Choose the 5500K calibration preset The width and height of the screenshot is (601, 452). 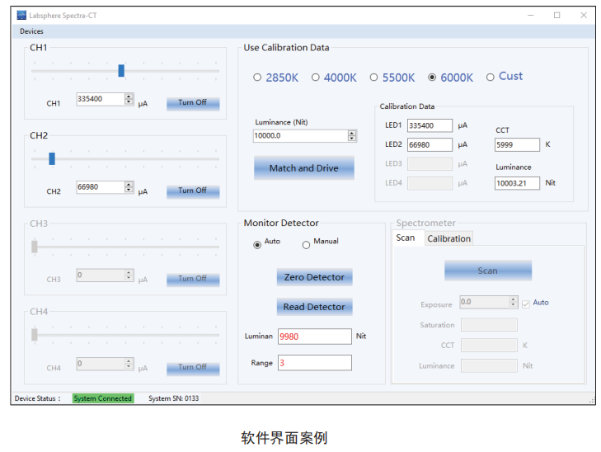pyautogui.click(x=374, y=77)
